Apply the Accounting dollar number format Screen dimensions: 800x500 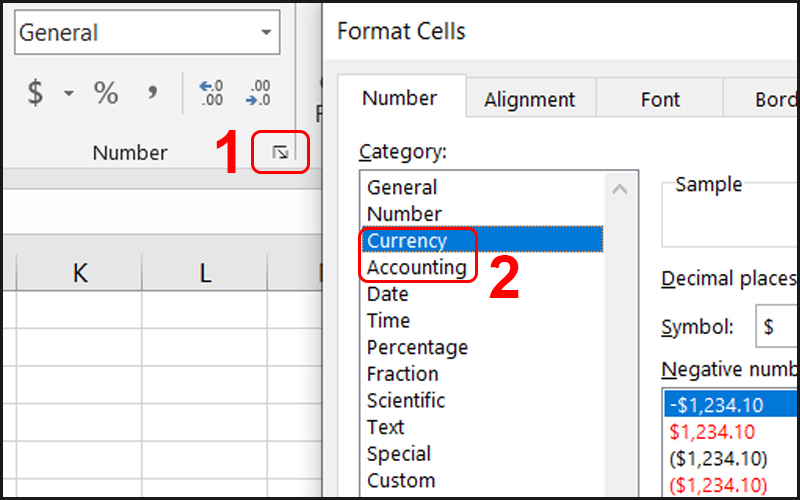[x=35, y=93]
